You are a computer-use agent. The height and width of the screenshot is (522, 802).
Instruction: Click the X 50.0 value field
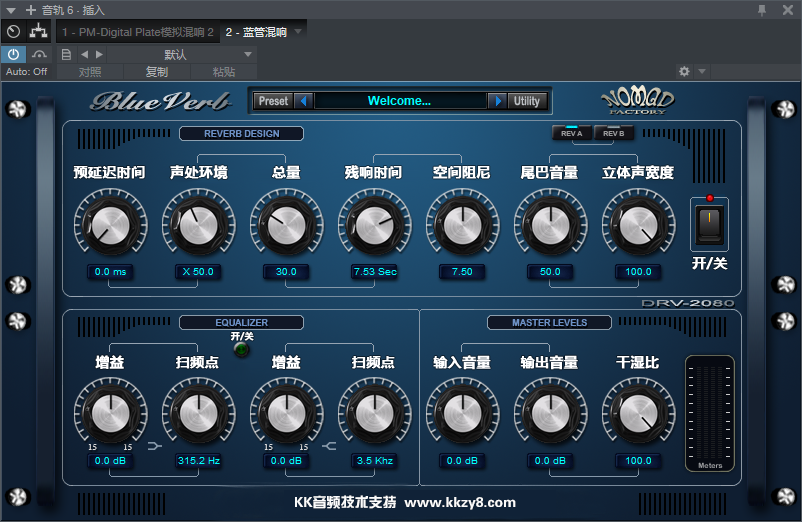pyautogui.click(x=198, y=272)
